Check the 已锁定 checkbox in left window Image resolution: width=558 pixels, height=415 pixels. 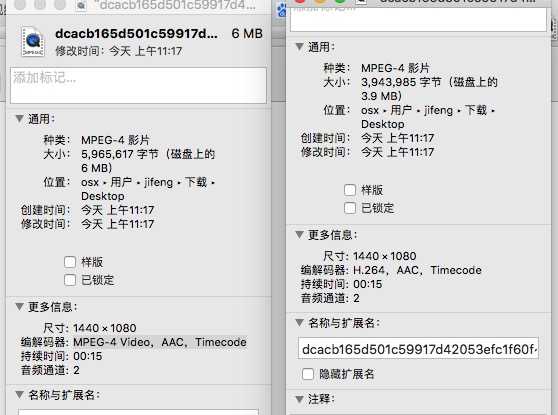[70, 280]
